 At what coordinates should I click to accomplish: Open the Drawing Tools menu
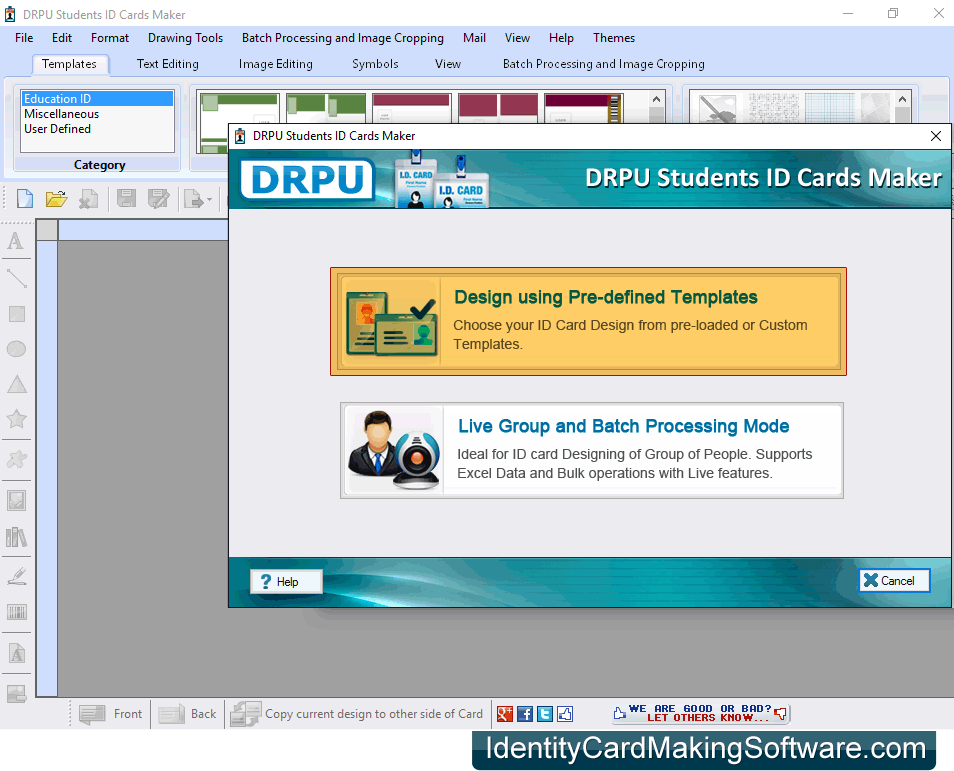click(185, 38)
